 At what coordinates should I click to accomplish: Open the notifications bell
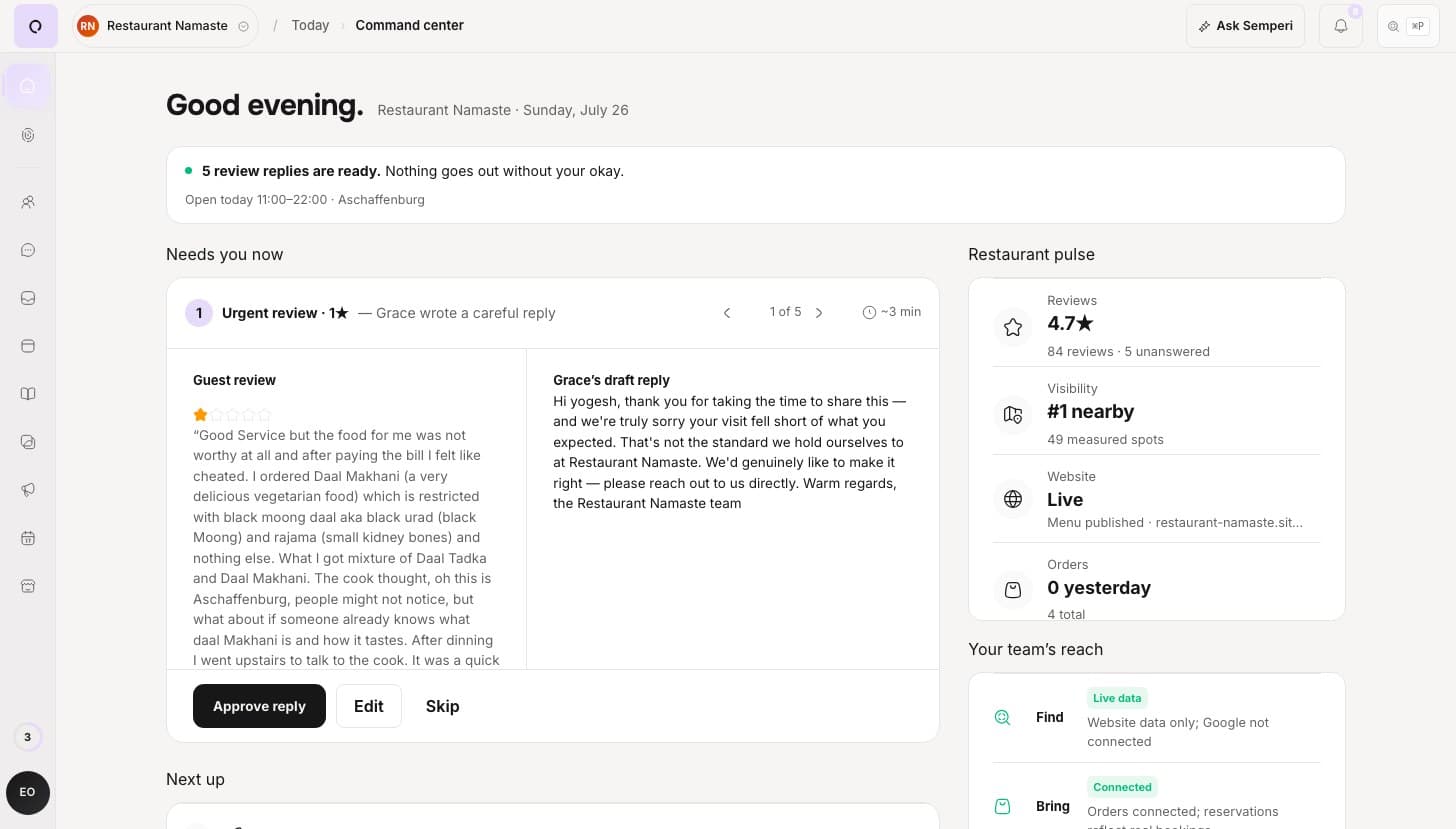coord(1341,26)
